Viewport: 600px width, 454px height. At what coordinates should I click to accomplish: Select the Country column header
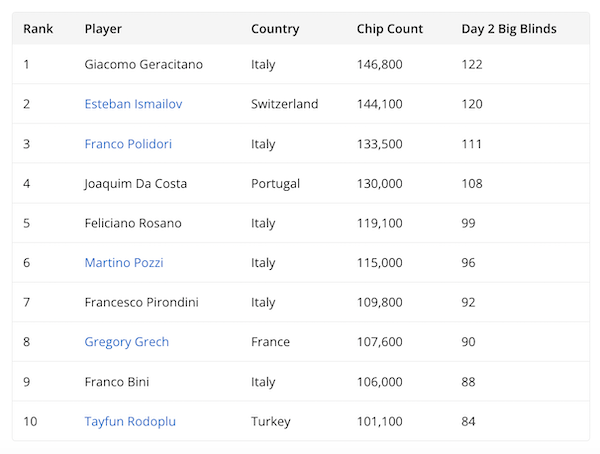(275, 29)
